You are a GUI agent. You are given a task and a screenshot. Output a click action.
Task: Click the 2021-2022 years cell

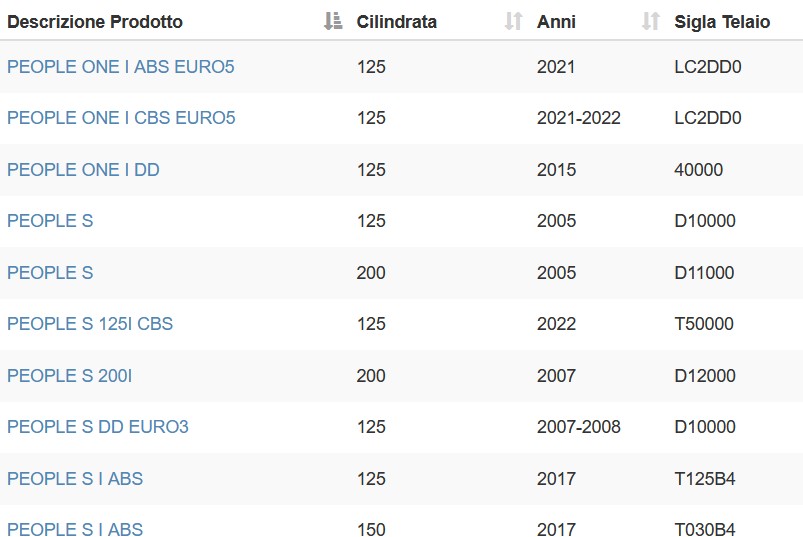coord(579,118)
